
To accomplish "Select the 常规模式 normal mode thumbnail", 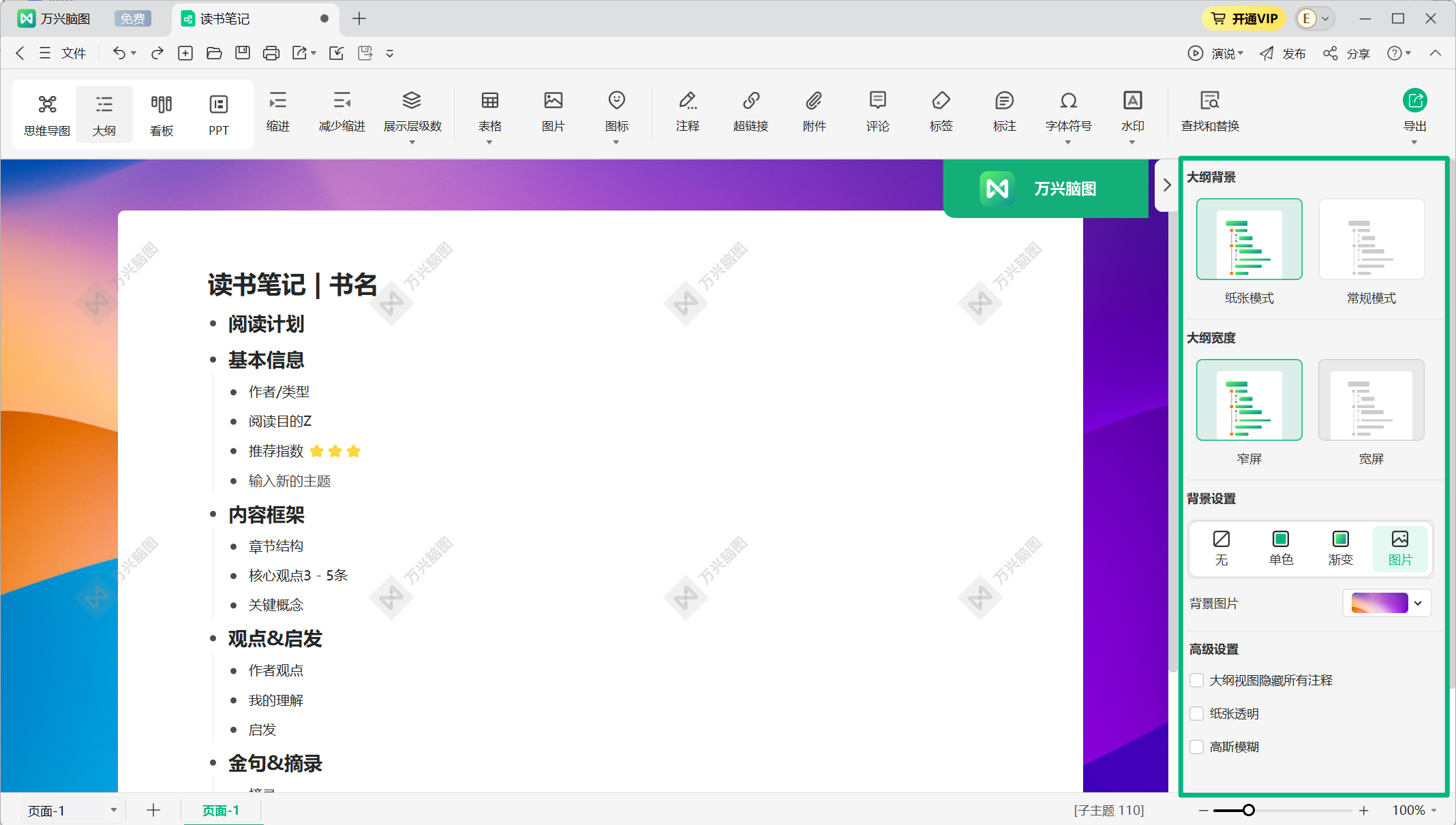I will pos(1371,239).
